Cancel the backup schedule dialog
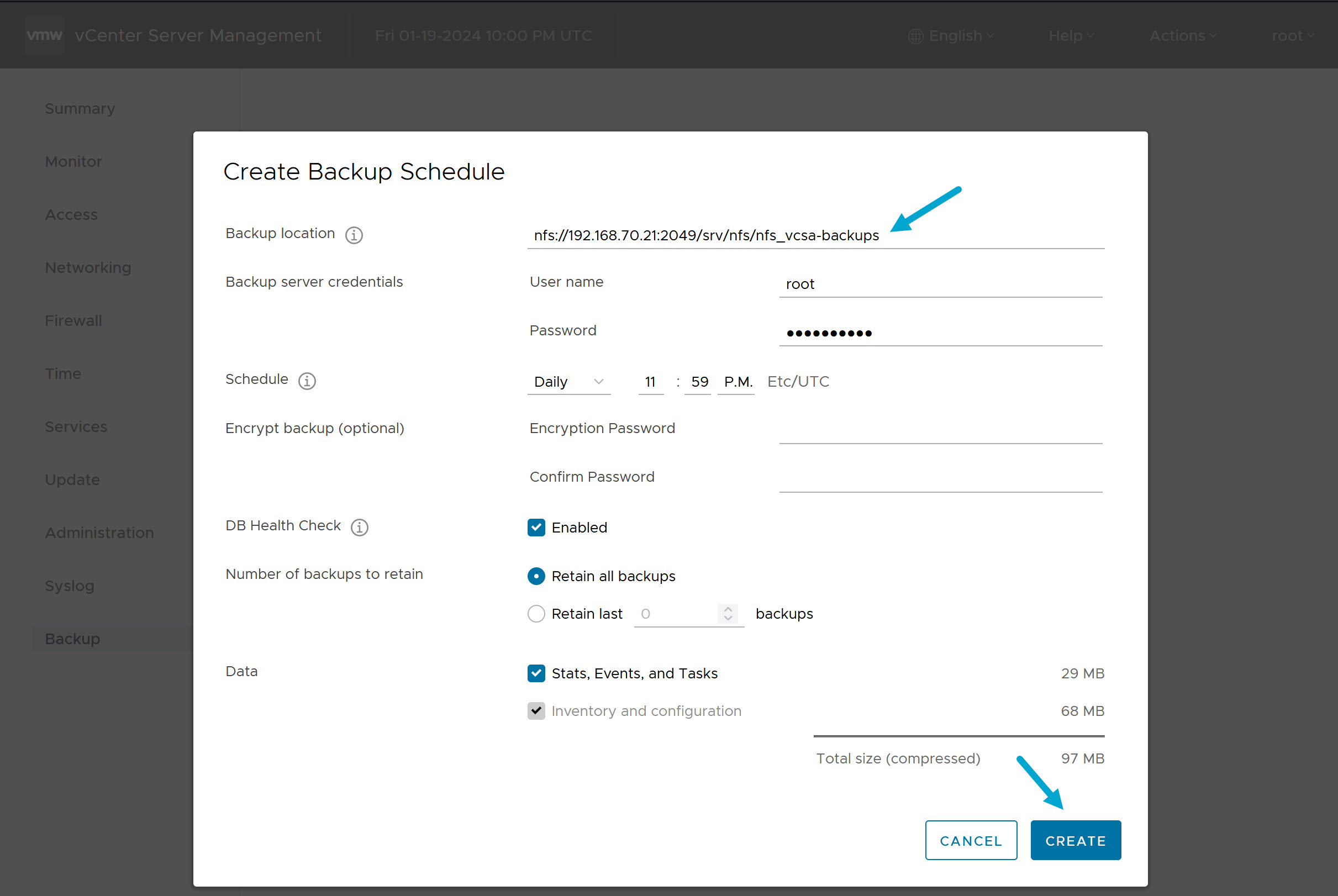1338x896 pixels. tap(971, 840)
